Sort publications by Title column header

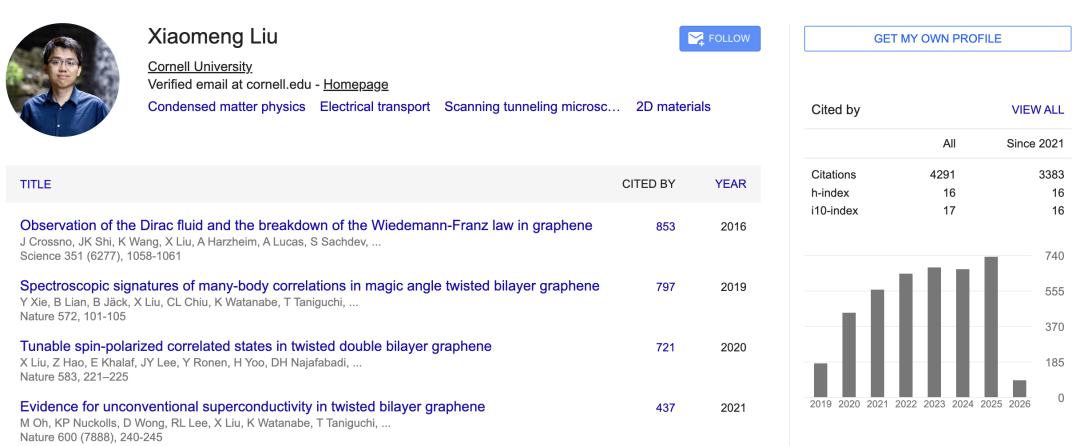pyautogui.click(x=35, y=184)
